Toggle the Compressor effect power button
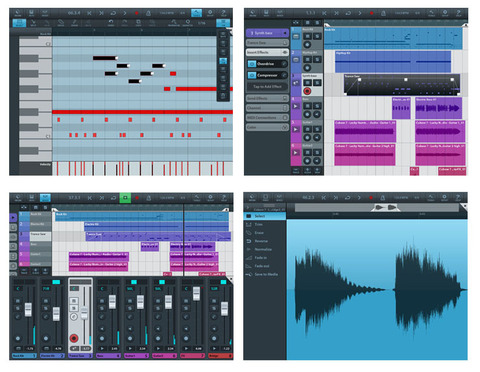This screenshot has height=372, width=480. click(252, 75)
